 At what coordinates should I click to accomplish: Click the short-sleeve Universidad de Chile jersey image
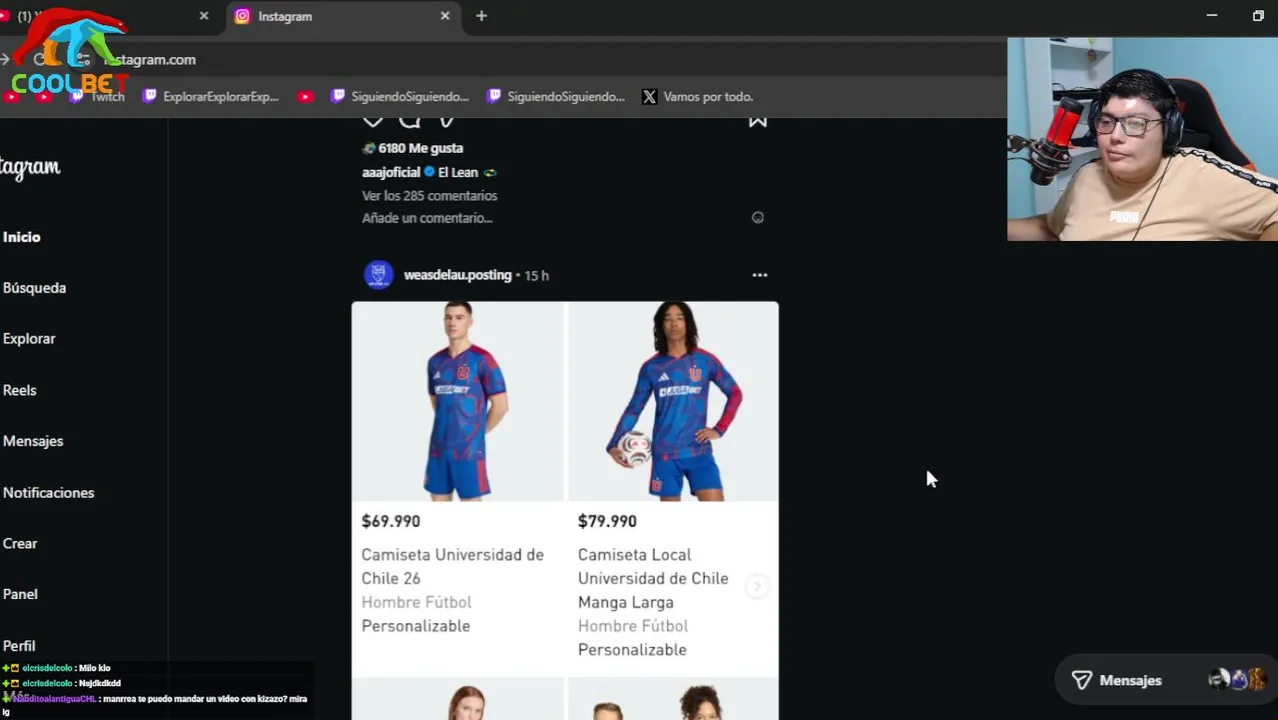coord(458,401)
